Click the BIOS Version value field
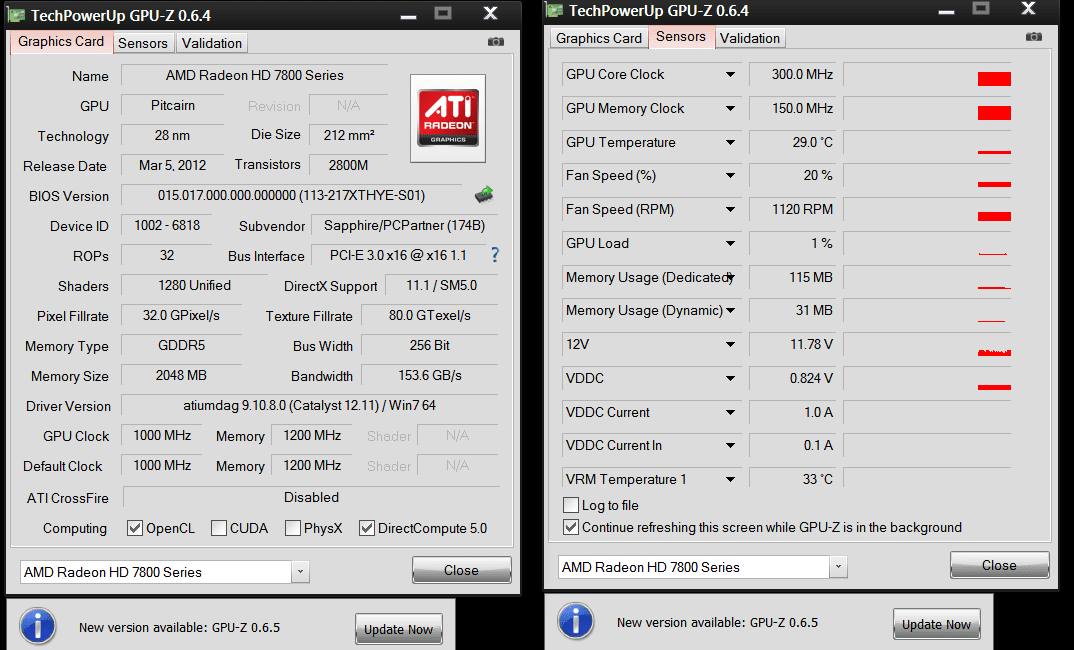The width and height of the screenshot is (1074, 650). (292, 195)
